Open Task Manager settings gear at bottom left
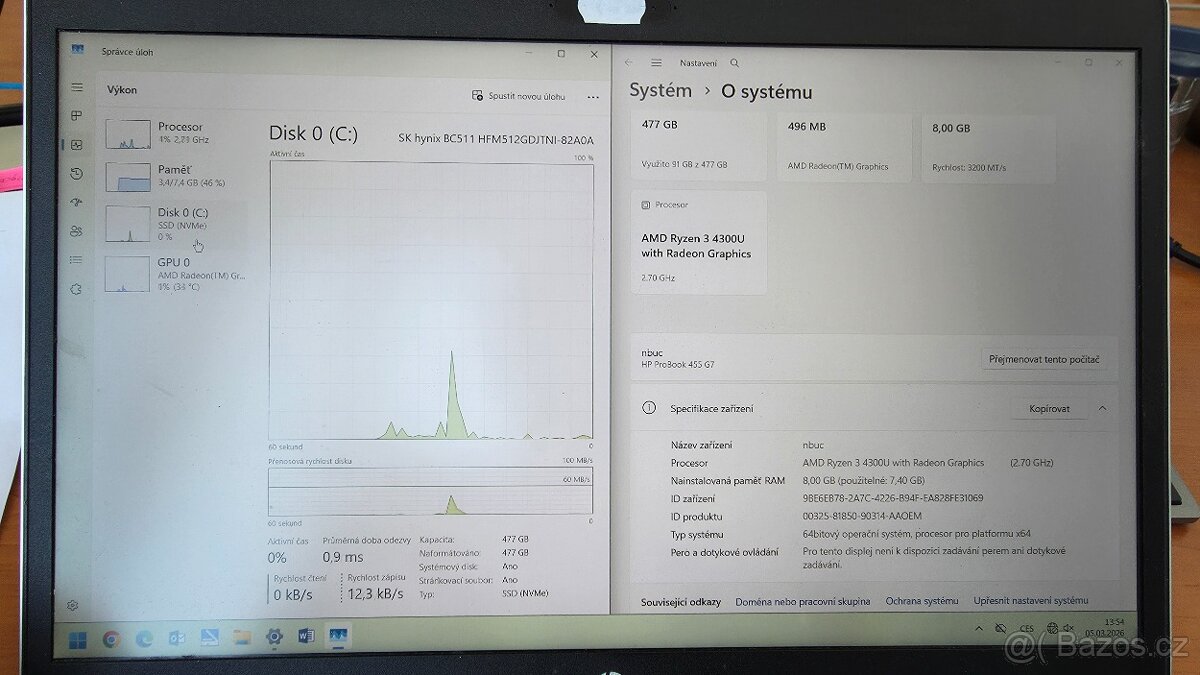Viewport: 1200px width, 675px height. pyautogui.click(x=73, y=605)
